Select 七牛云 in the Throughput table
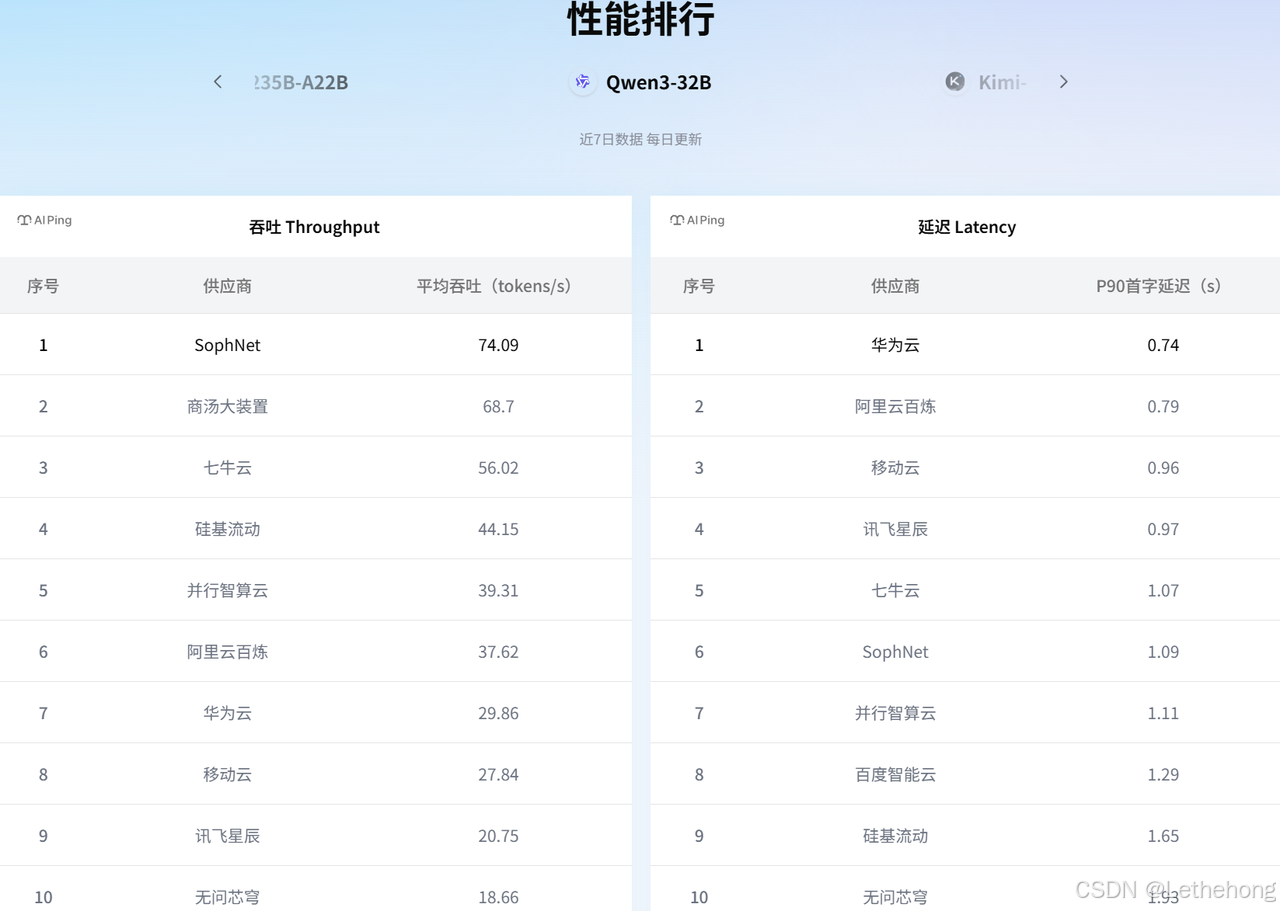The height and width of the screenshot is (911, 1280). [227, 468]
